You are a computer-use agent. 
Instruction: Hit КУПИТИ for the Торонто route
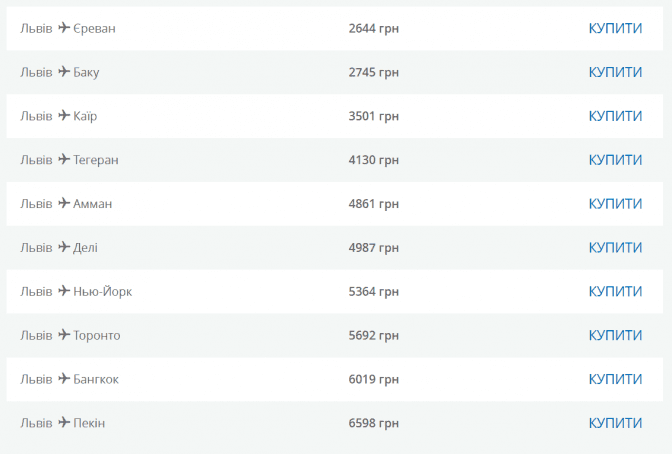(615, 335)
